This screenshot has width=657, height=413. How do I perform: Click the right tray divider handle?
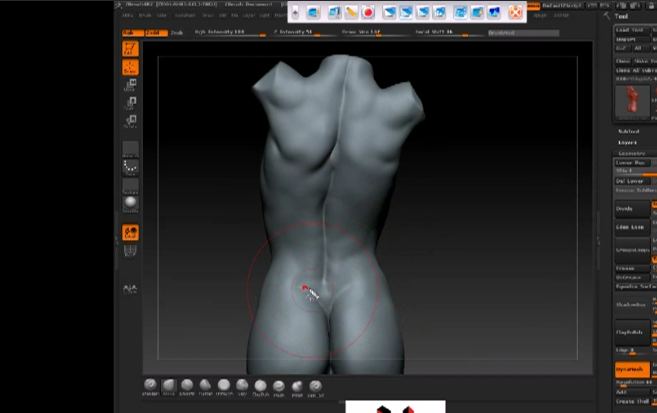point(598,242)
